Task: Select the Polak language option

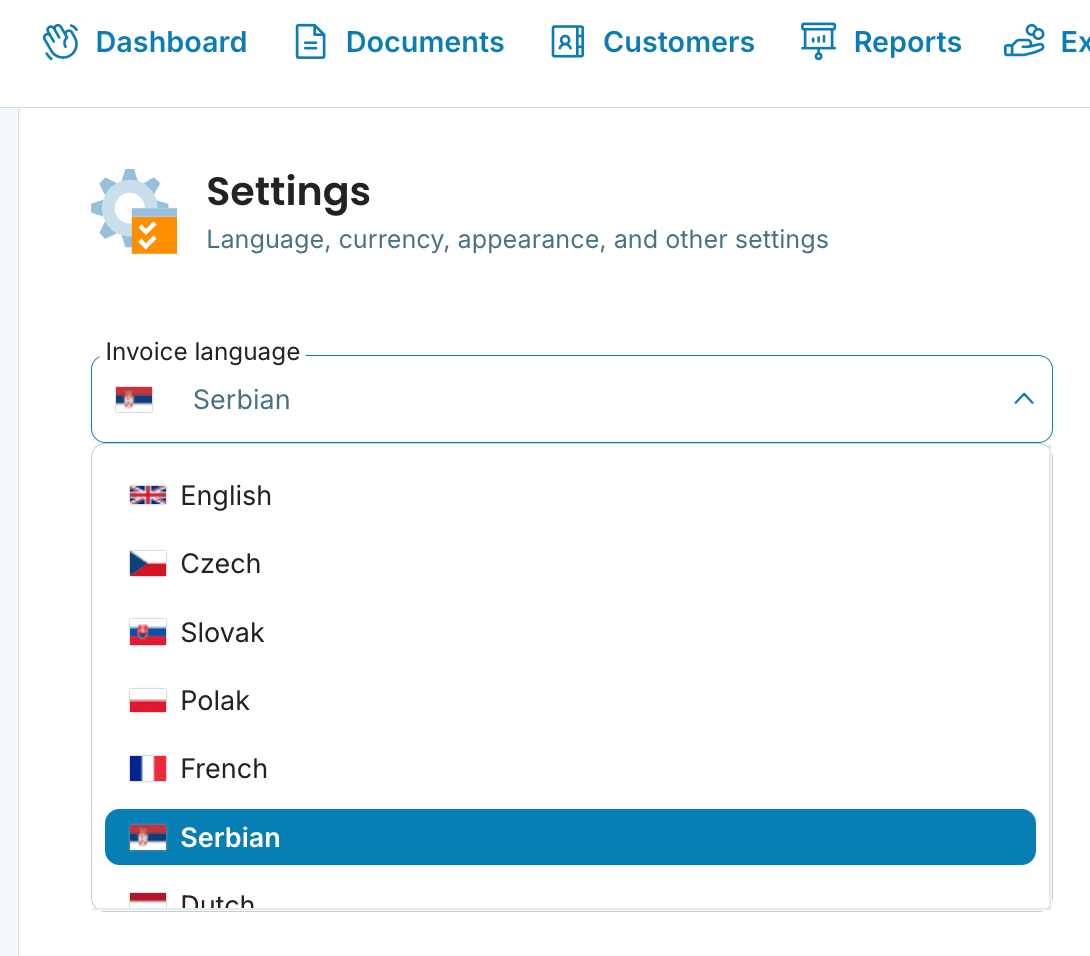Action: pos(215,701)
